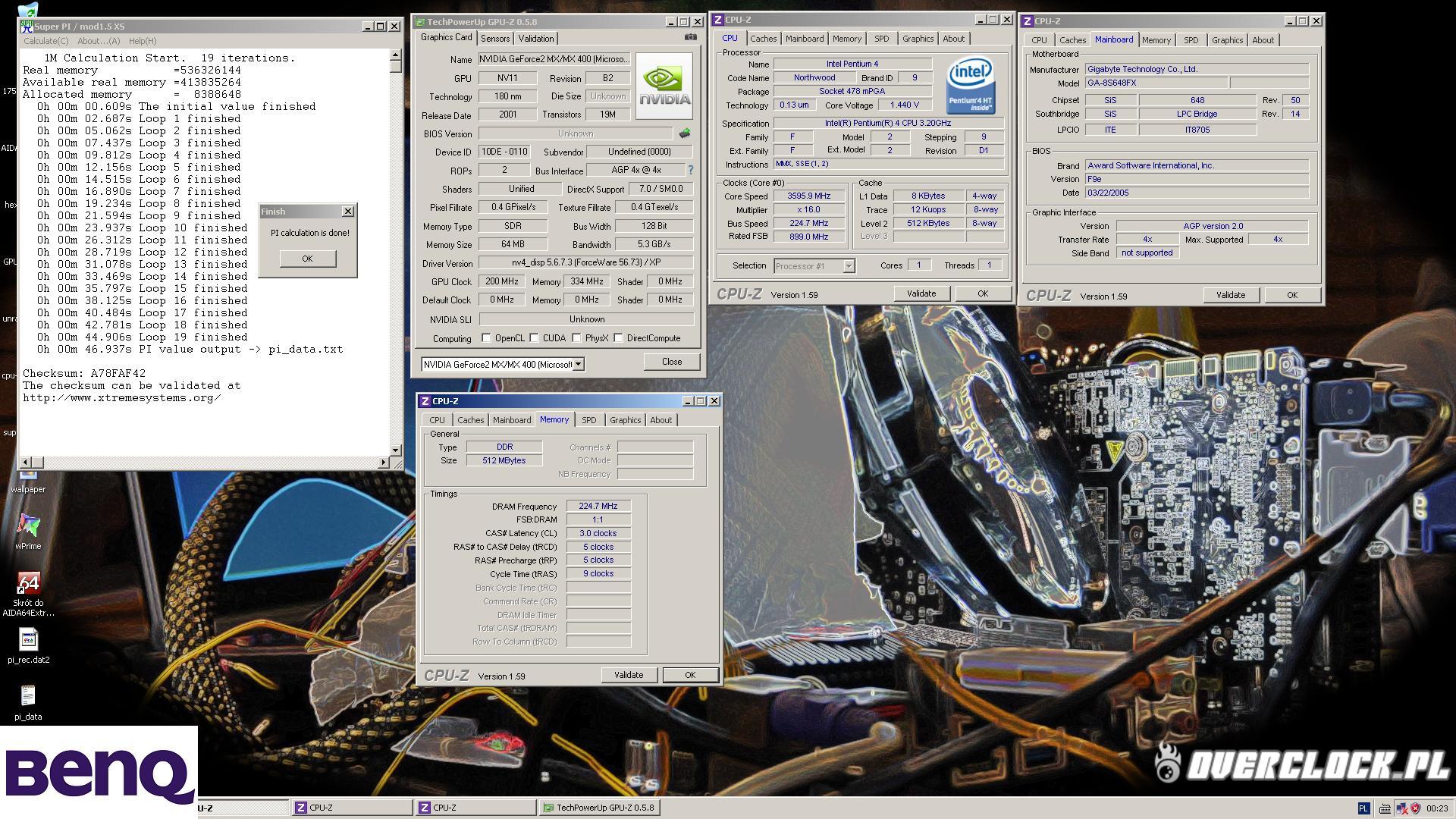This screenshot has width=1456, height=819.
Task: Enable the PhysX checkbox
Action: [576, 338]
